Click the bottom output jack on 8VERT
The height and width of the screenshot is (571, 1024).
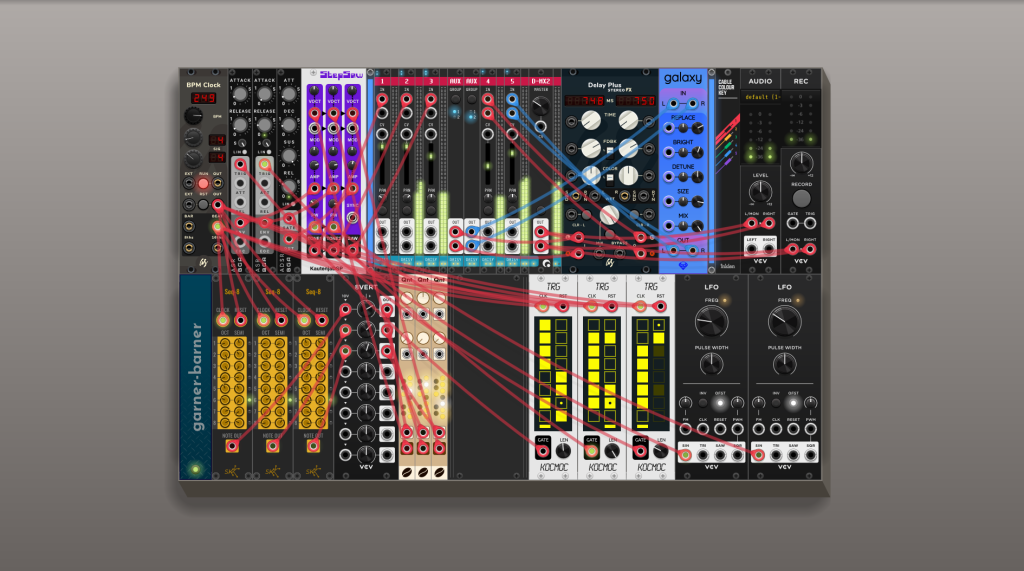tap(387, 454)
